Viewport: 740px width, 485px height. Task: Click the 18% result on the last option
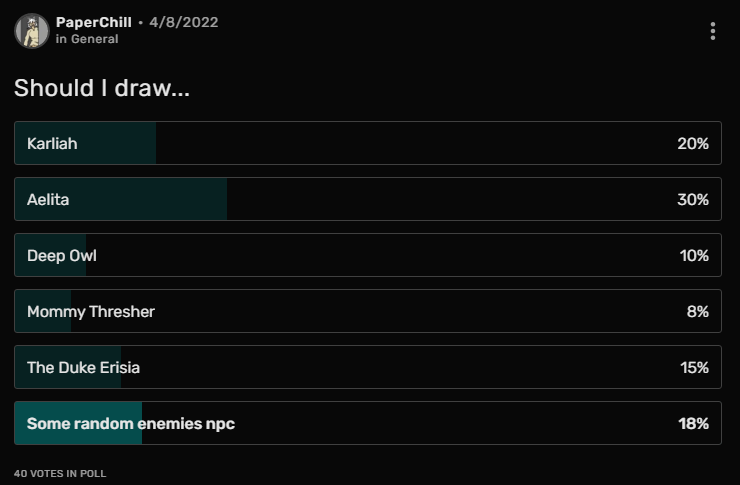[x=693, y=423]
